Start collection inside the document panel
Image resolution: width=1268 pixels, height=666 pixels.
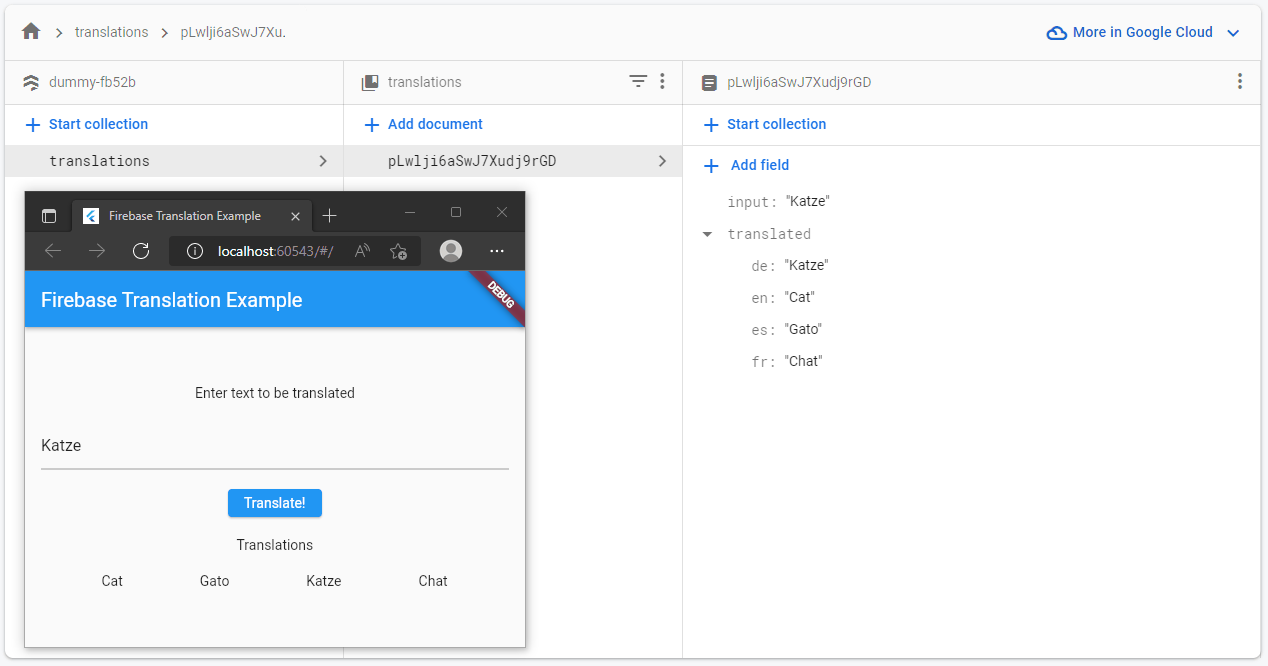click(765, 124)
